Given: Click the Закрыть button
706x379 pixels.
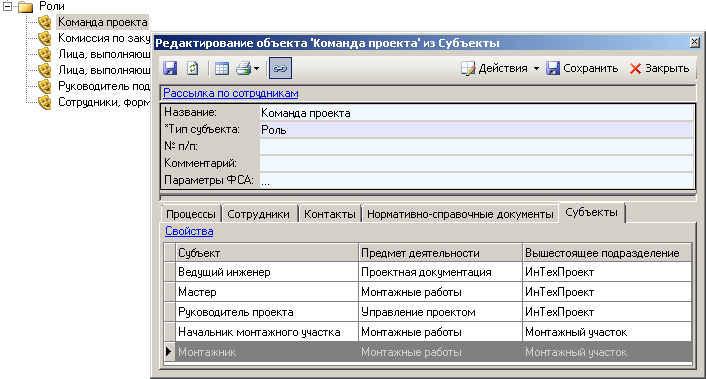Looking at the screenshot, I should coord(659,68).
